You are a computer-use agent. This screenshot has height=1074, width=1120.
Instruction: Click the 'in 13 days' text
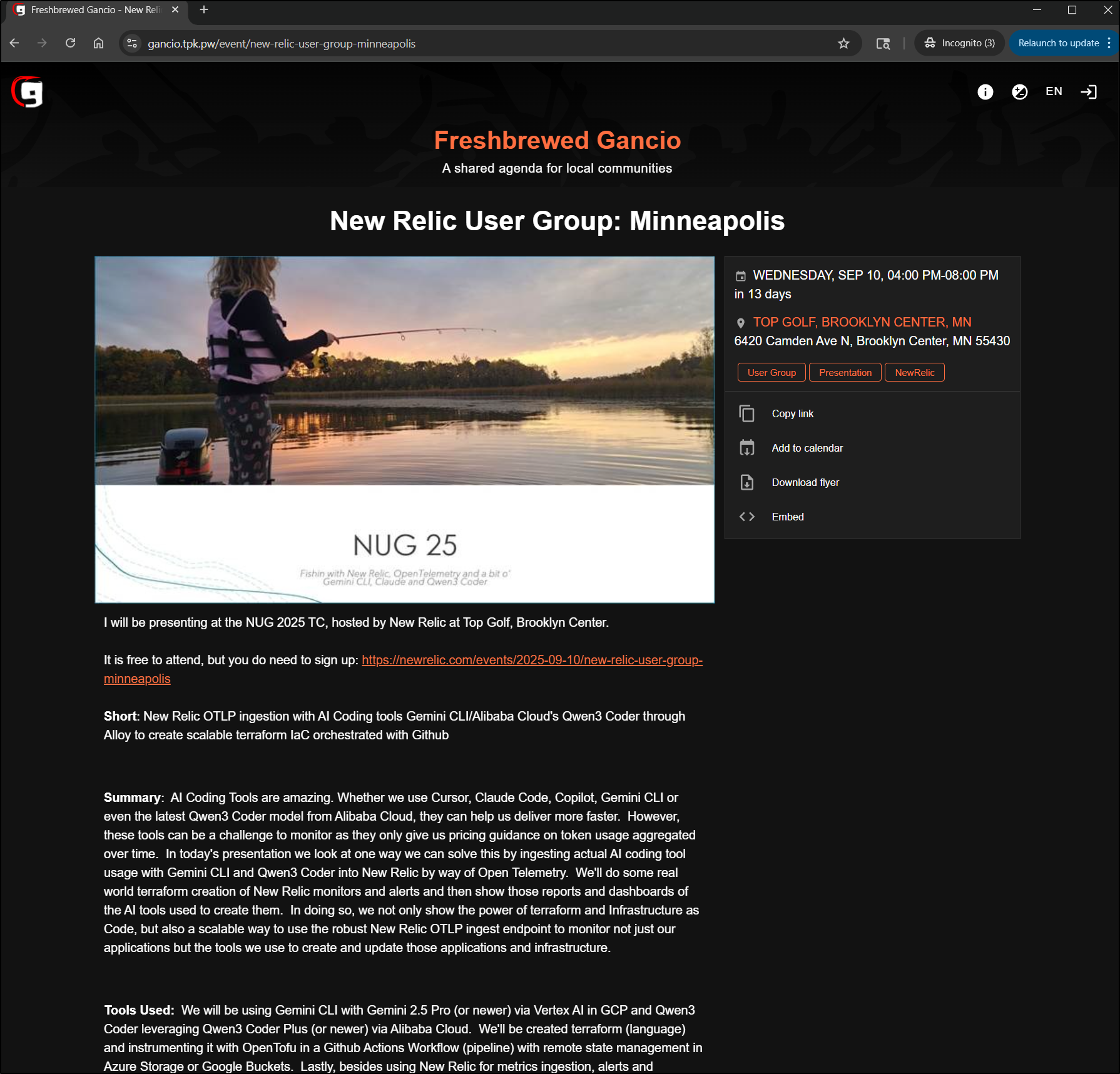(x=763, y=294)
